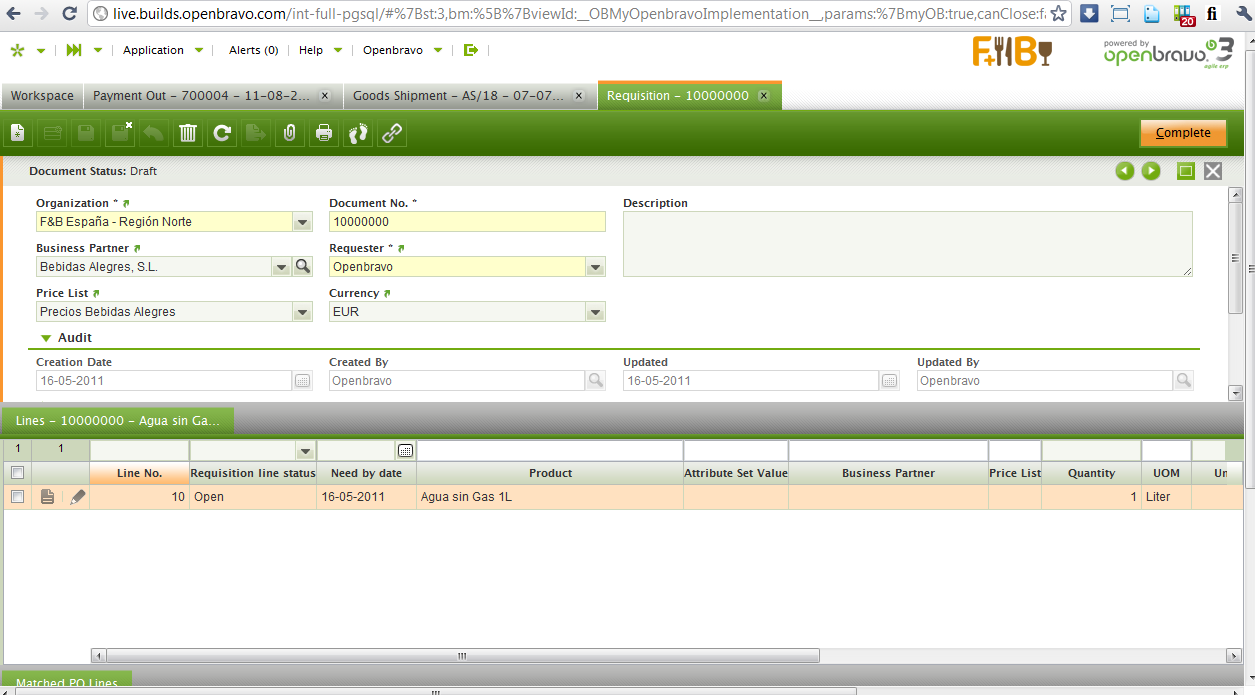1255x695 pixels.
Task: Toggle the select-all lines checkbox
Action: click(17, 473)
